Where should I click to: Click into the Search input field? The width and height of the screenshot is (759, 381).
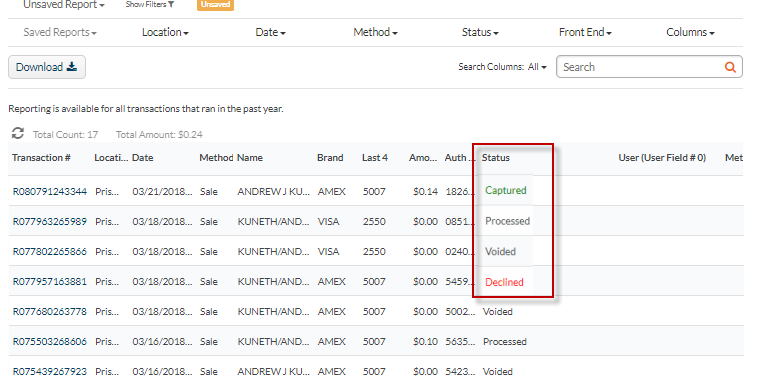[640, 67]
